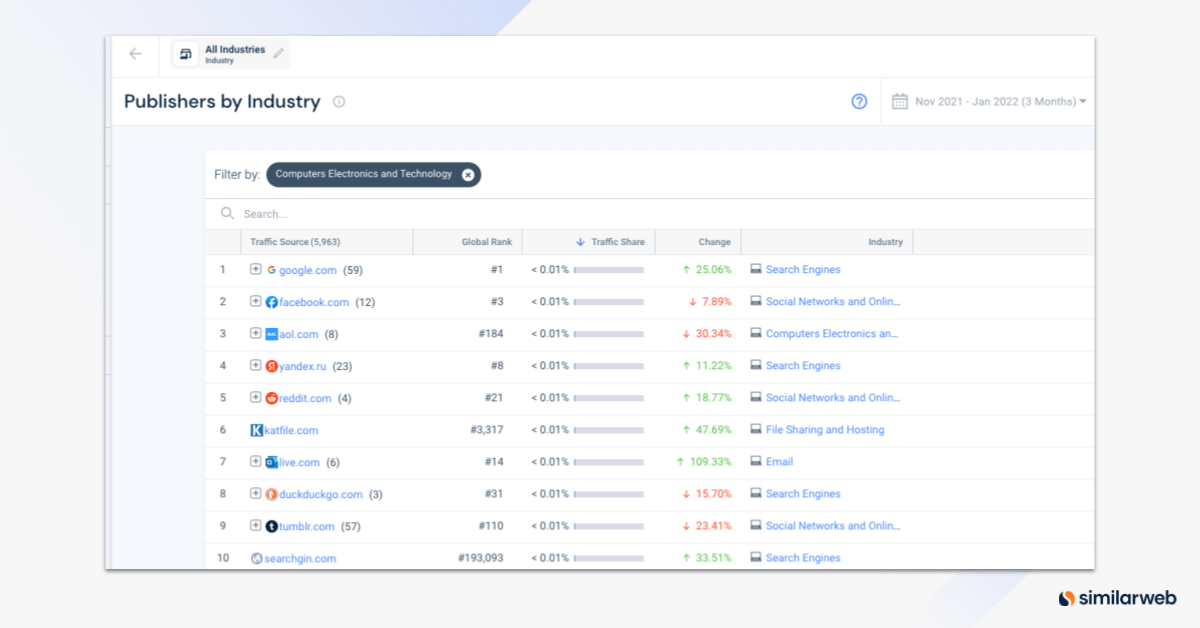1200x628 pixels.
Task: Click the Reddit favicon beside reddit.com
Action: coord(271,397)
